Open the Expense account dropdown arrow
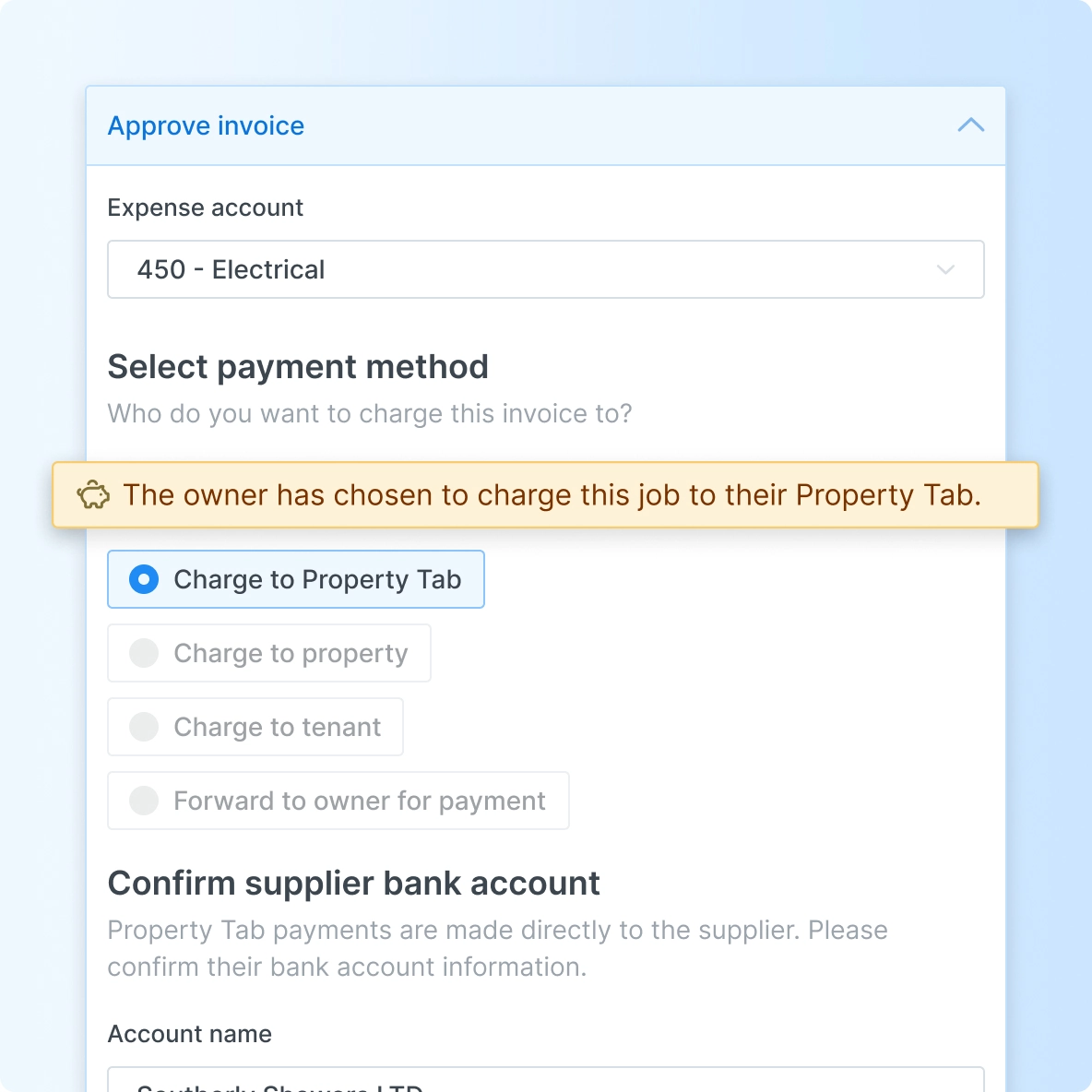 (945, 269)
